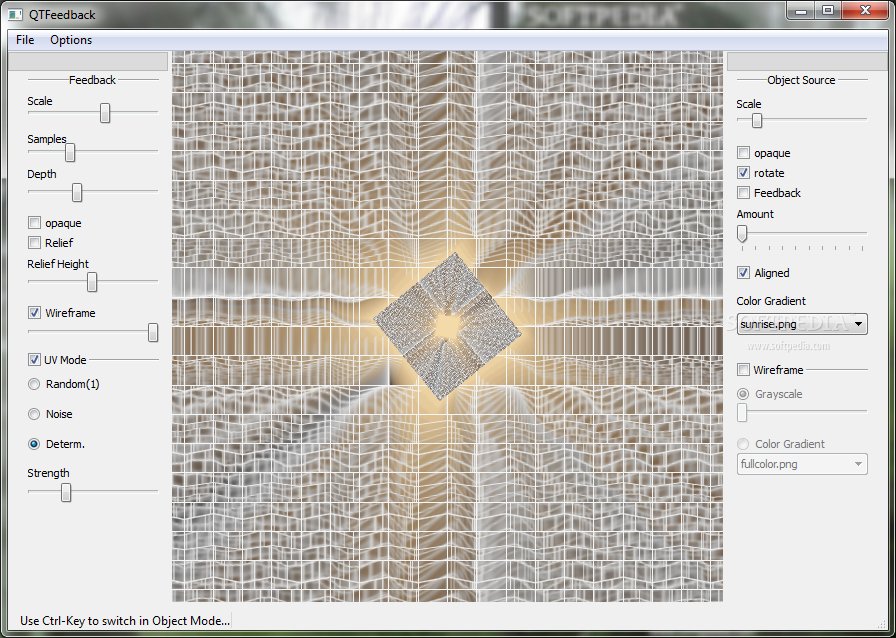896x638 pixels.
Task: Enable the Feedback panel opaque checkbox
Action: [34, 223]
